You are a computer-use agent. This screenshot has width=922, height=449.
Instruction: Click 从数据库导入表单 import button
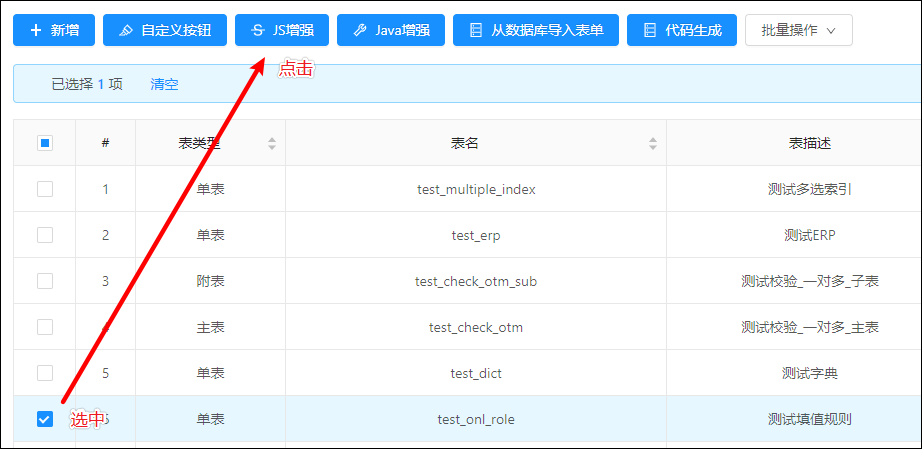click(536, 30)
